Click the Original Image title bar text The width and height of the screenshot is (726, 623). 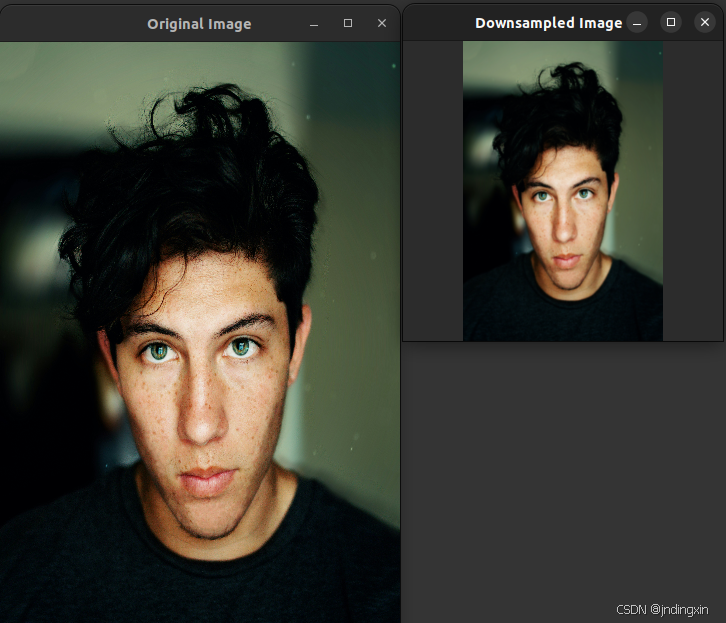(199, 24)
